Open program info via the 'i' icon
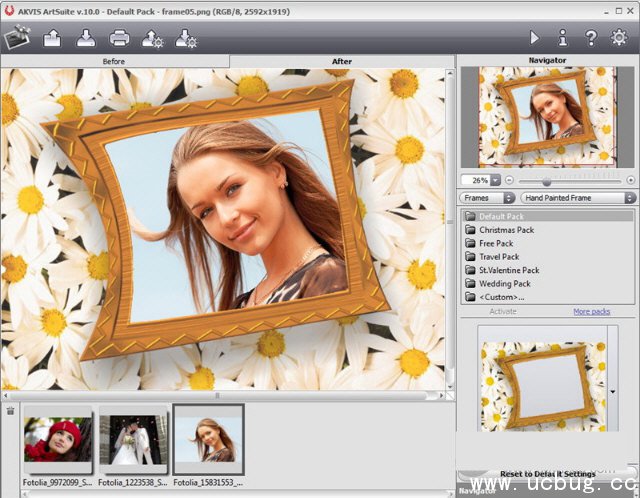640x498 pixels. coord(562,38)
